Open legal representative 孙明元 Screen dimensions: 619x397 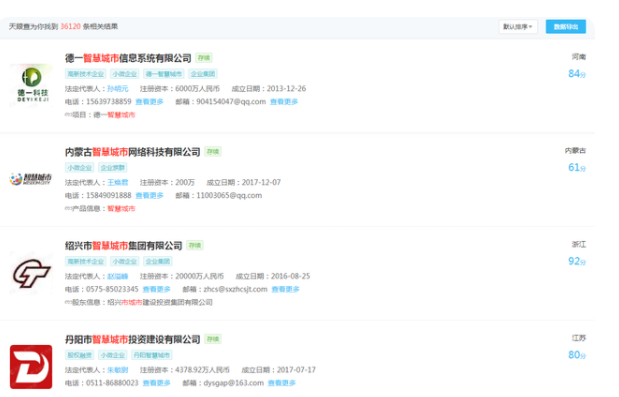118,88
